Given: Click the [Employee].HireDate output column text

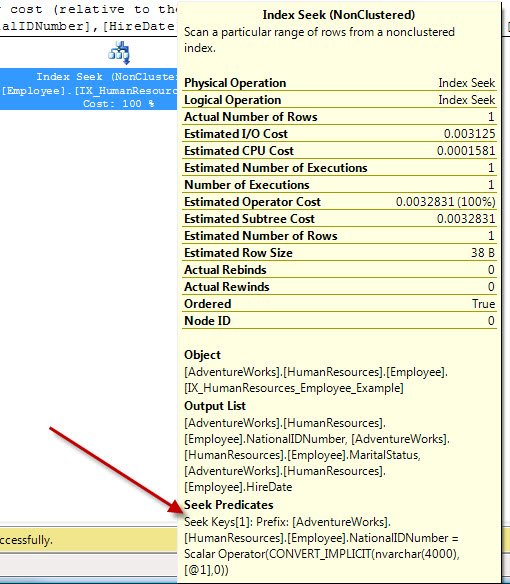Looking at the screenshot, I should 238,487.
